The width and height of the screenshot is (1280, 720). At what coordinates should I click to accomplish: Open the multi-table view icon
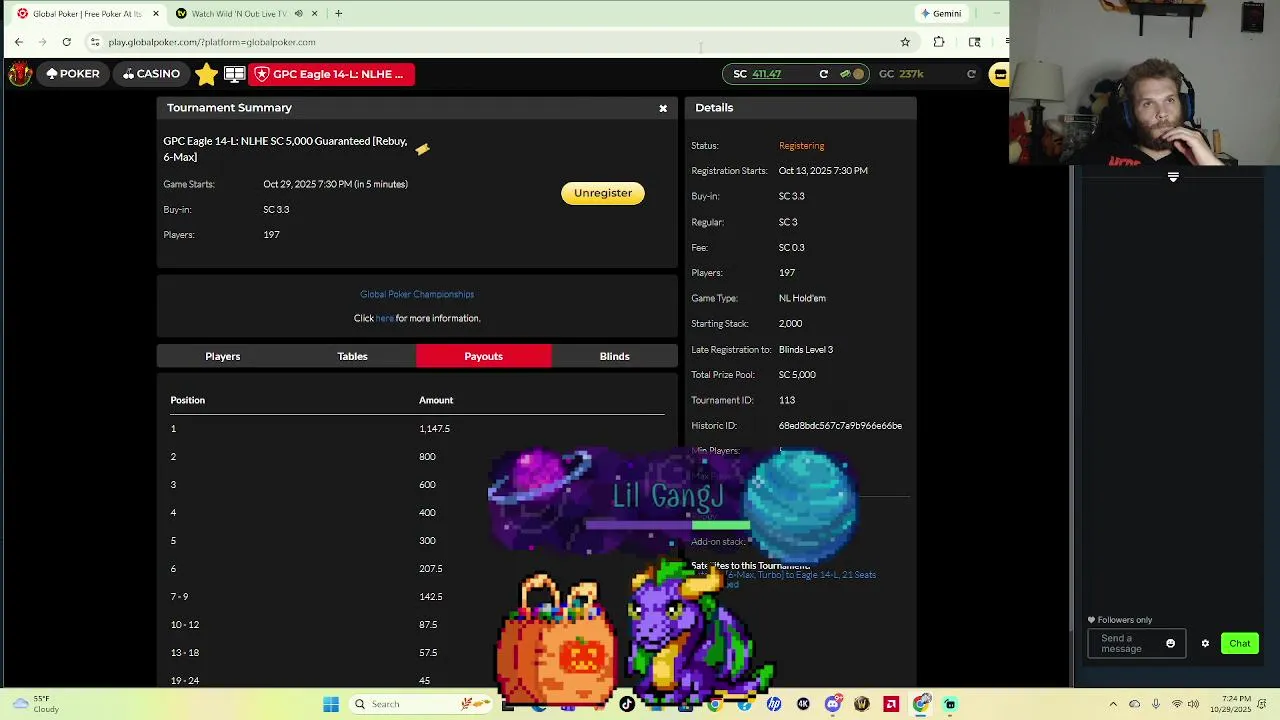tap(235, 74)
